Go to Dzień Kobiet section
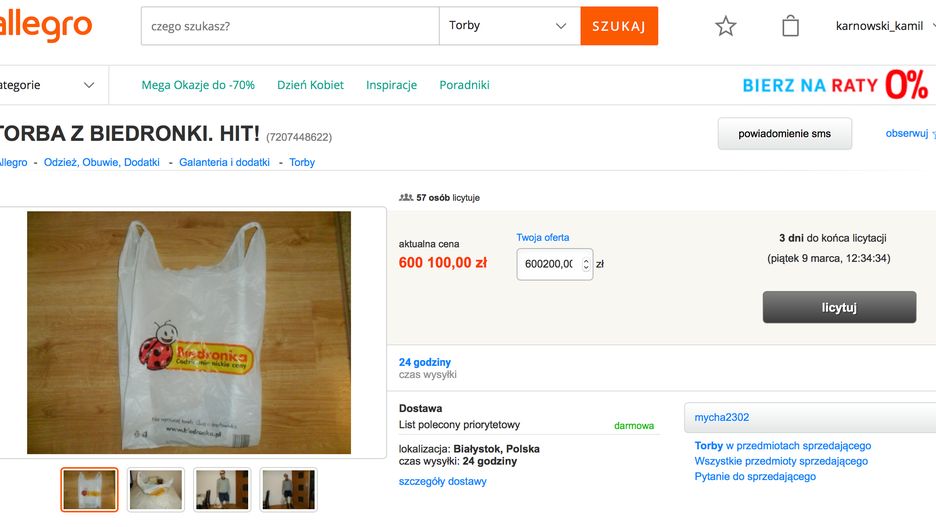Viewport: 936px width, 527px height. 310,86
